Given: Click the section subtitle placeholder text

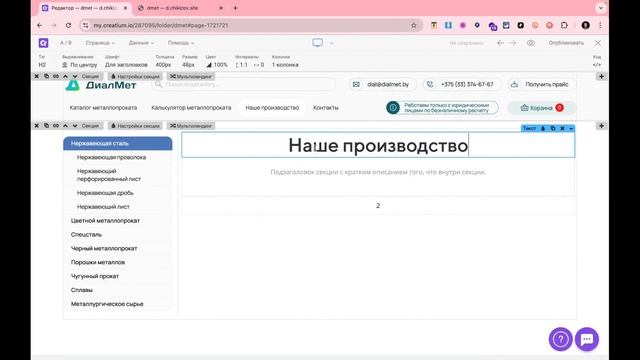Looking at the screenshot, I should (378, 172).
